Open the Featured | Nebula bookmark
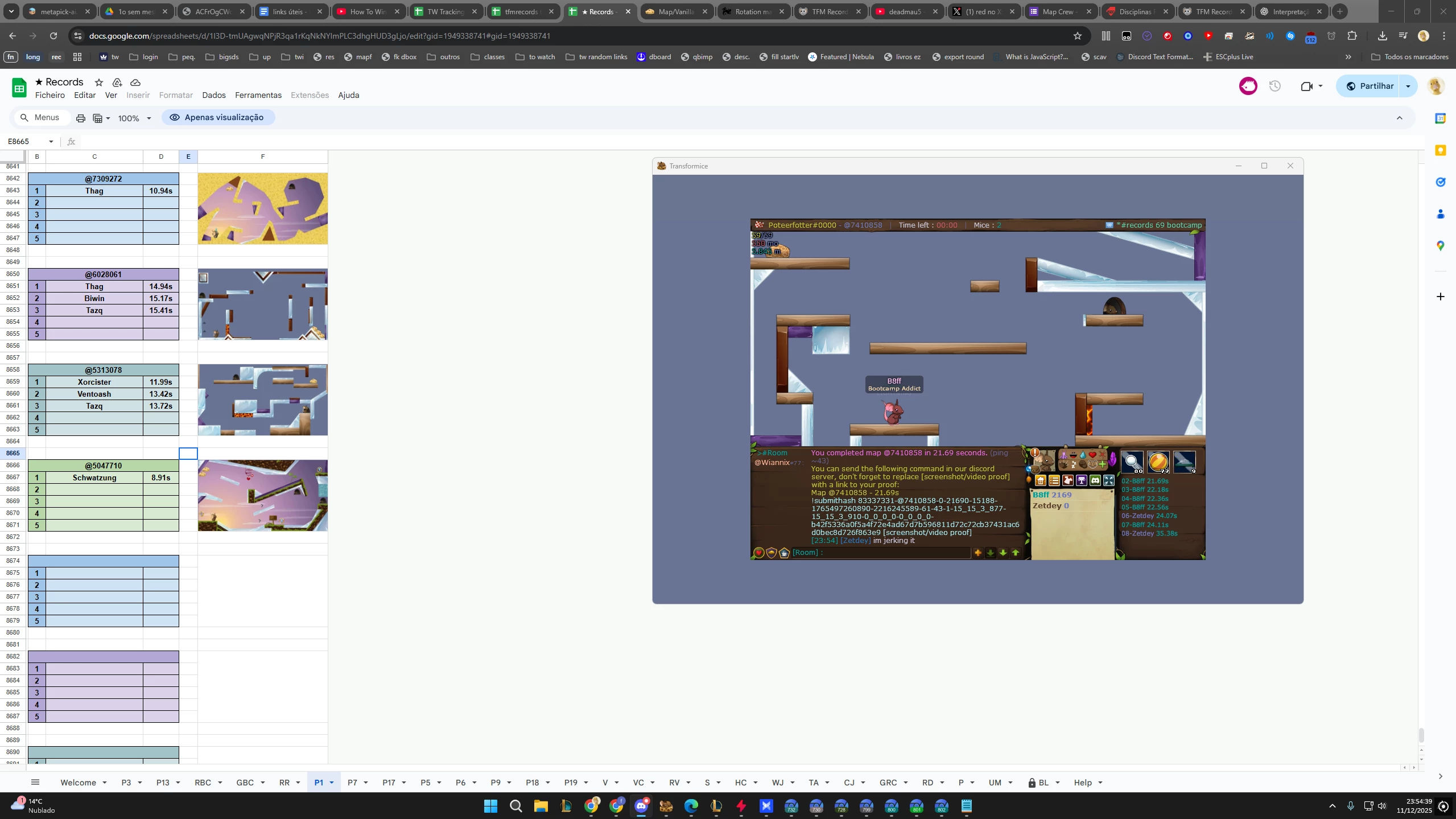 [841, 57]
